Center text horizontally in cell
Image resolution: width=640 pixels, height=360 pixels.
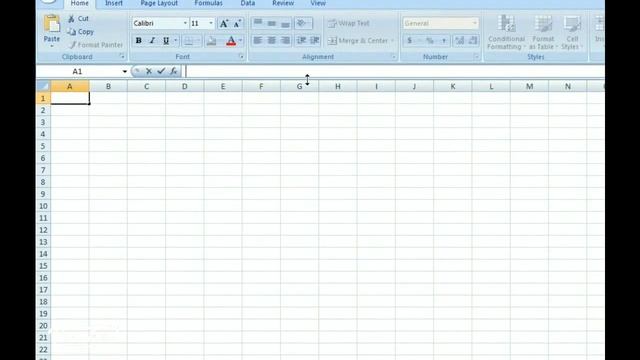point(271,40)
